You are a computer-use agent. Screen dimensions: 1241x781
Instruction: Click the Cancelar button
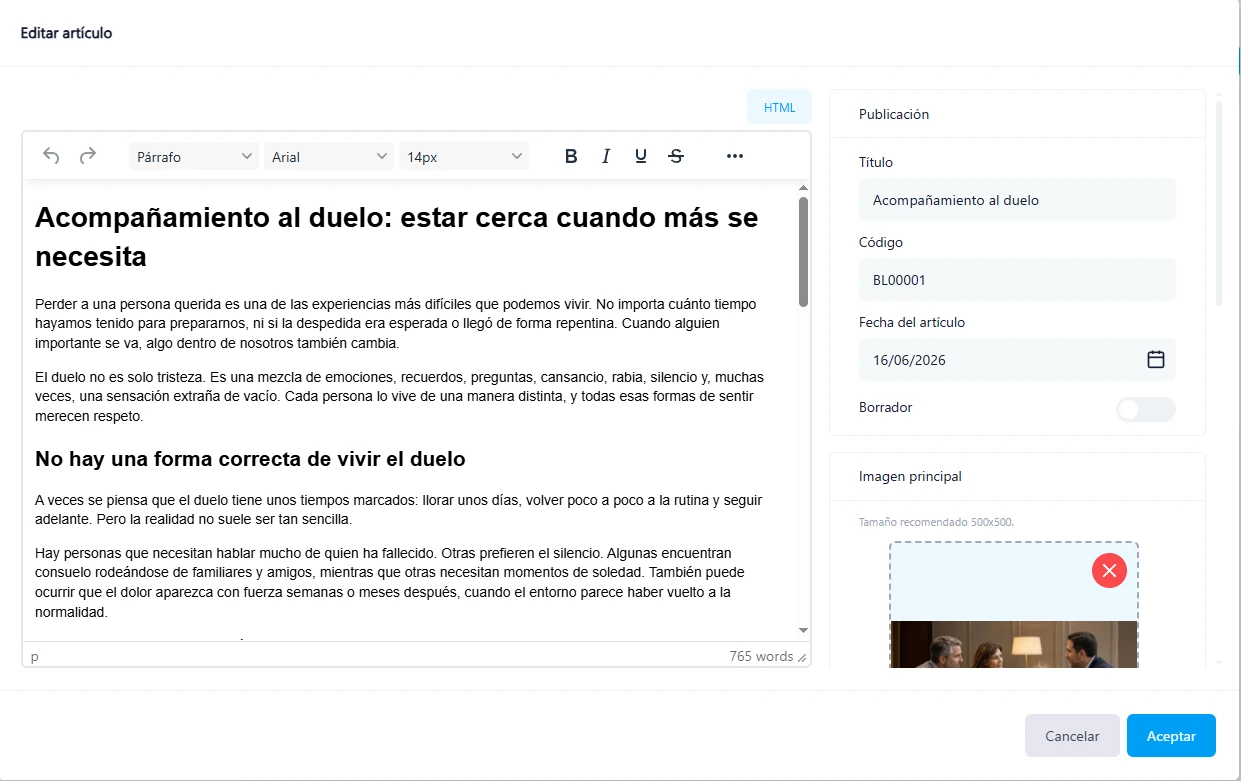point(1072,736)
